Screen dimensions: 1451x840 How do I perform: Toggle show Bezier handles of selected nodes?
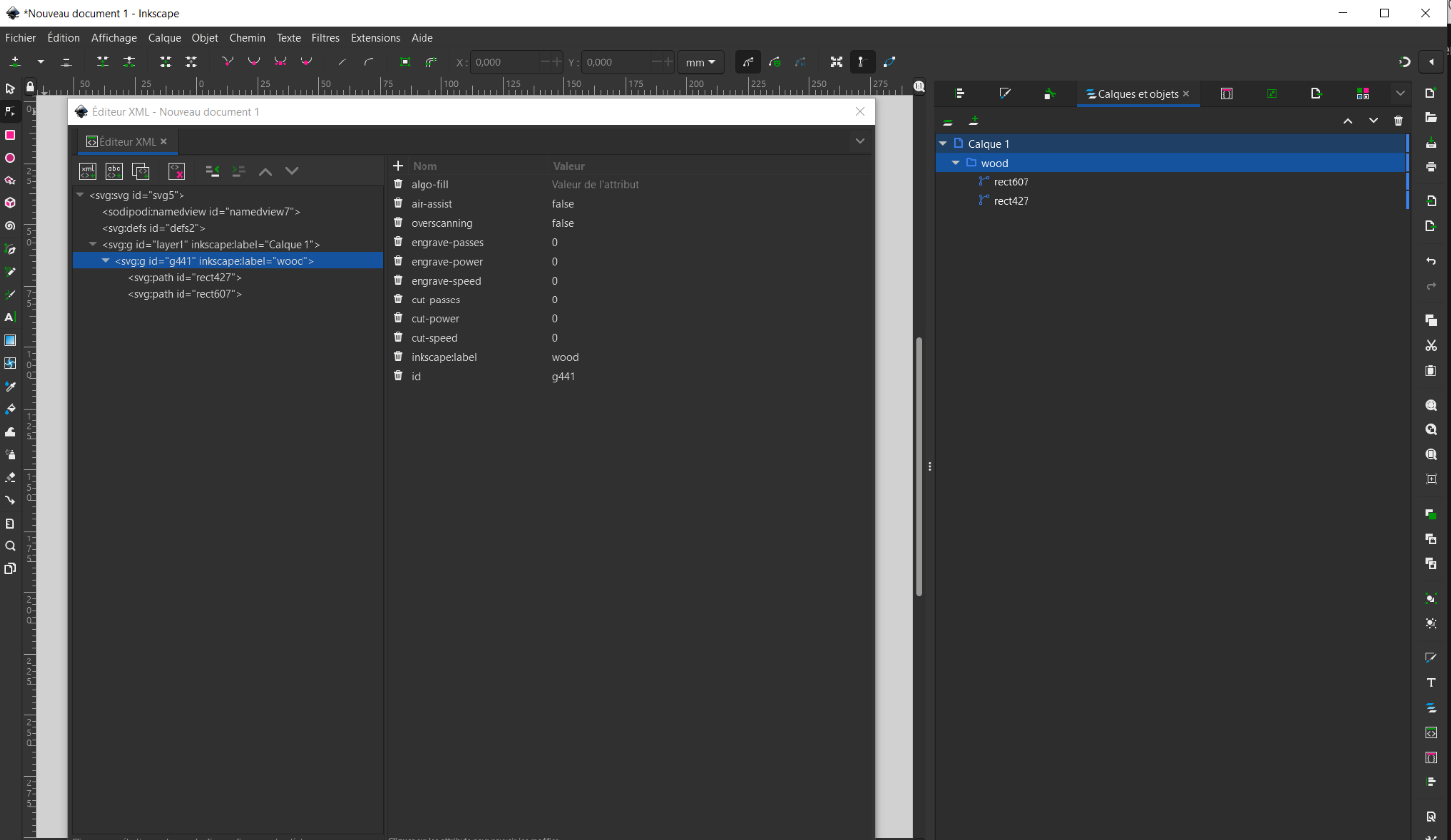pos(861,61)
